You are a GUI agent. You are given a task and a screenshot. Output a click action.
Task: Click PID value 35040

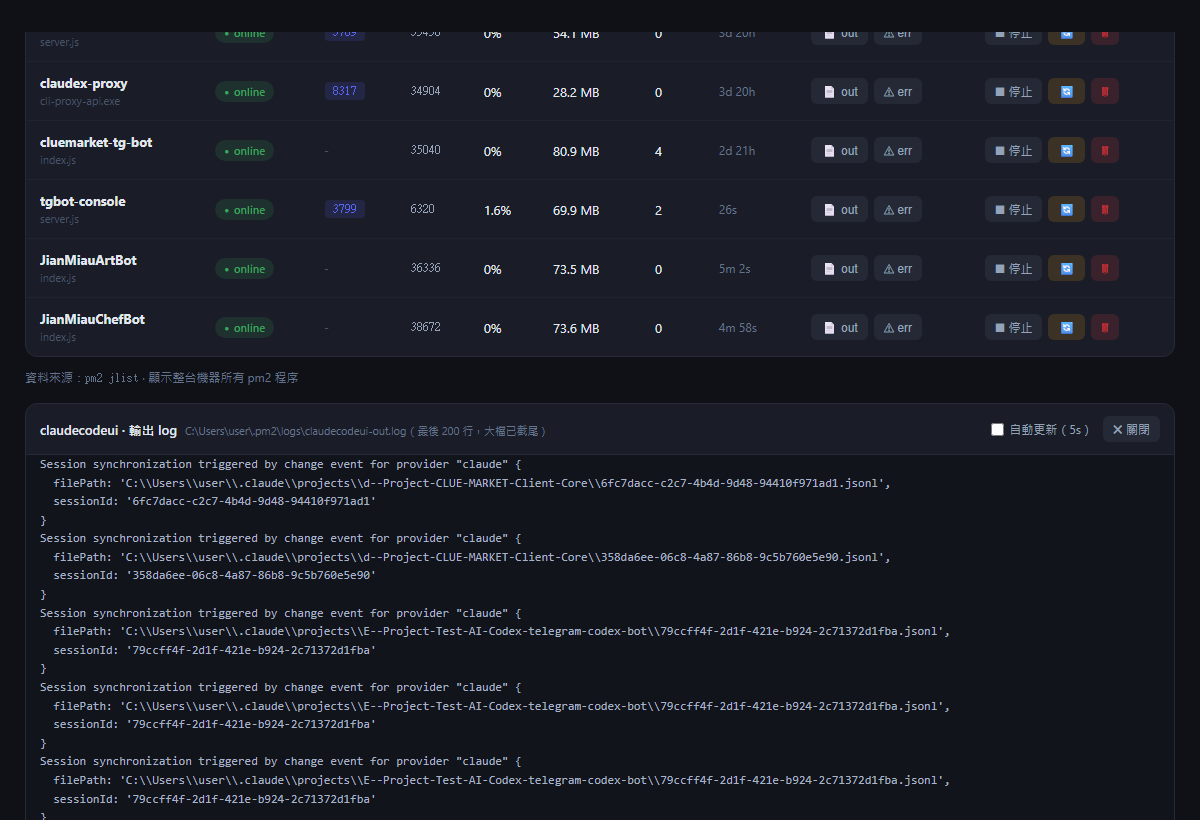[x=425, y=150]
